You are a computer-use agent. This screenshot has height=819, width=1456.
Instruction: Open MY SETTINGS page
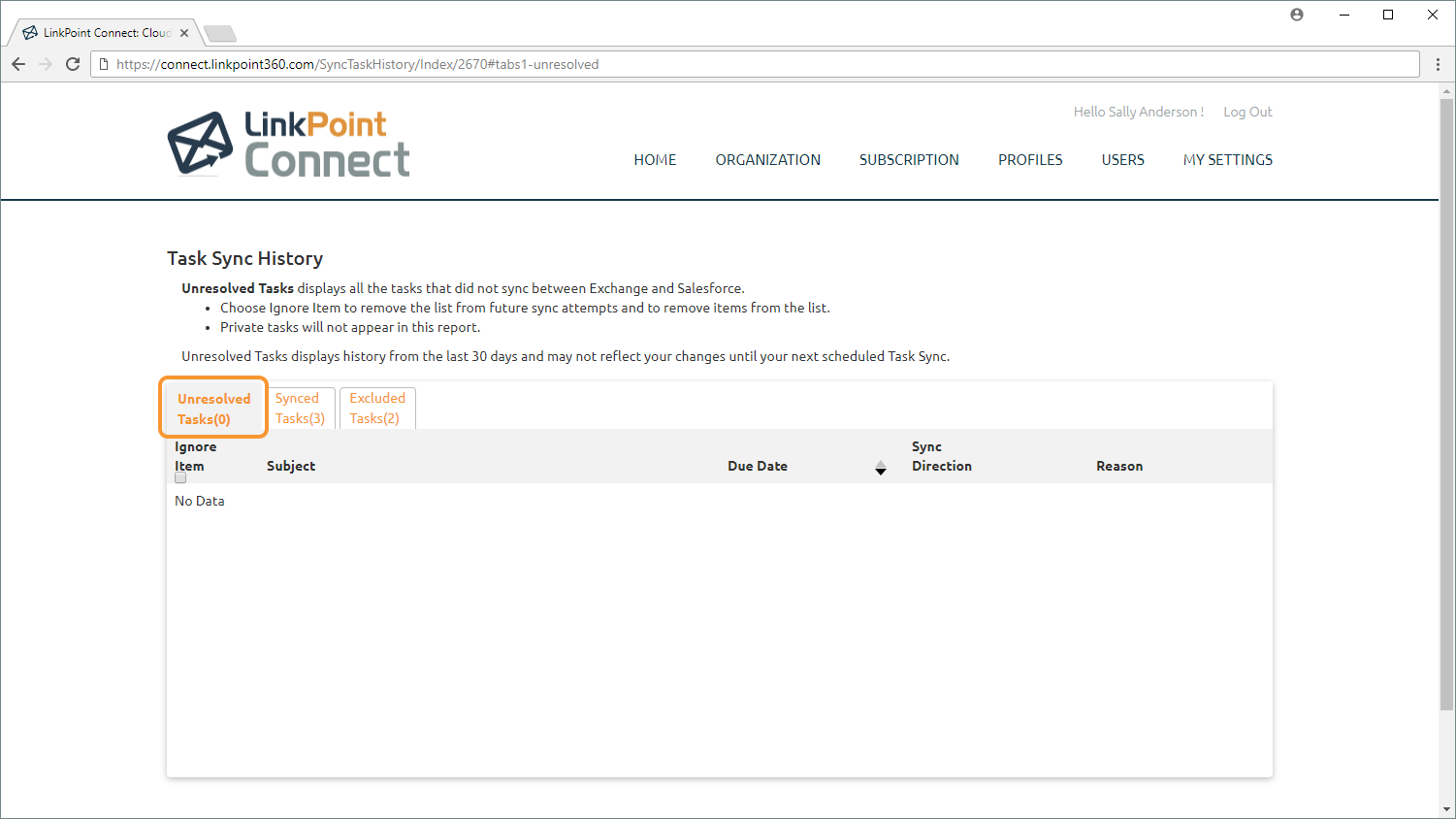tap(1227, 160)
